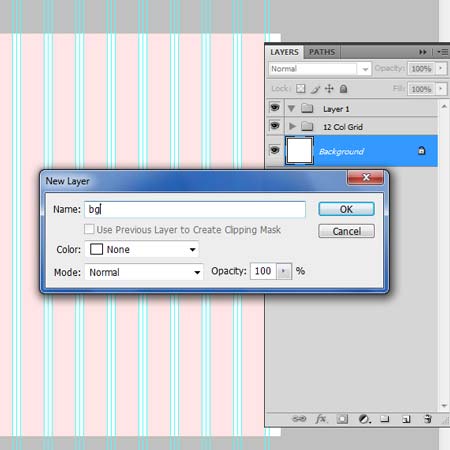Image resolution: width=450 pixels, height=450 pixels.
Task: Open the layer style fx menu
Action: (321, 419)
